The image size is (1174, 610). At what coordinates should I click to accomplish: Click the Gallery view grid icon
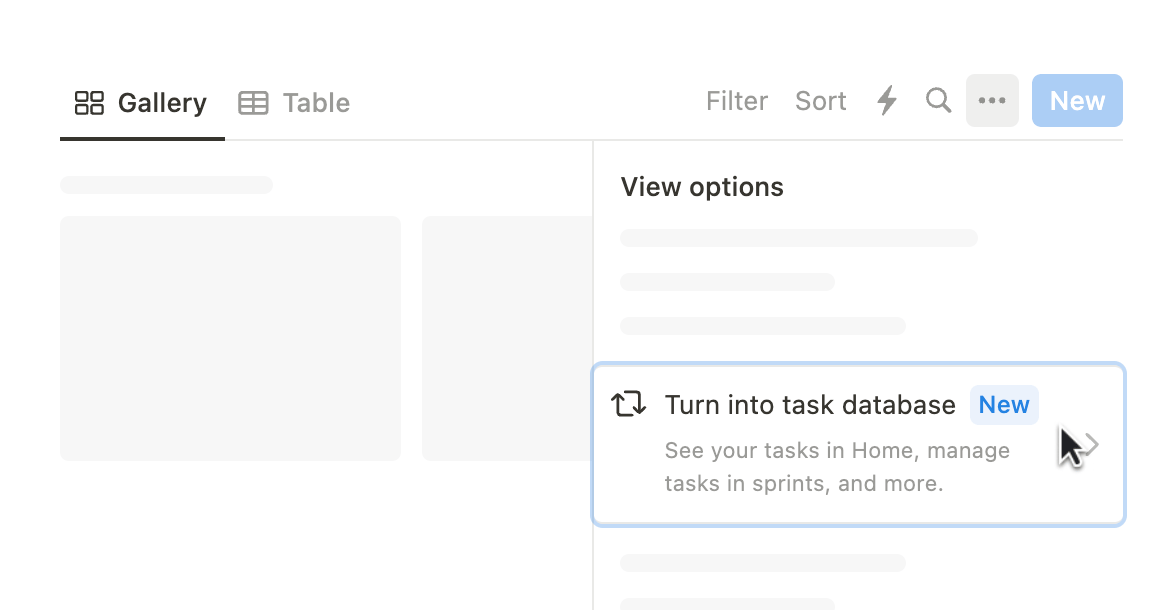tap(89, 103)
